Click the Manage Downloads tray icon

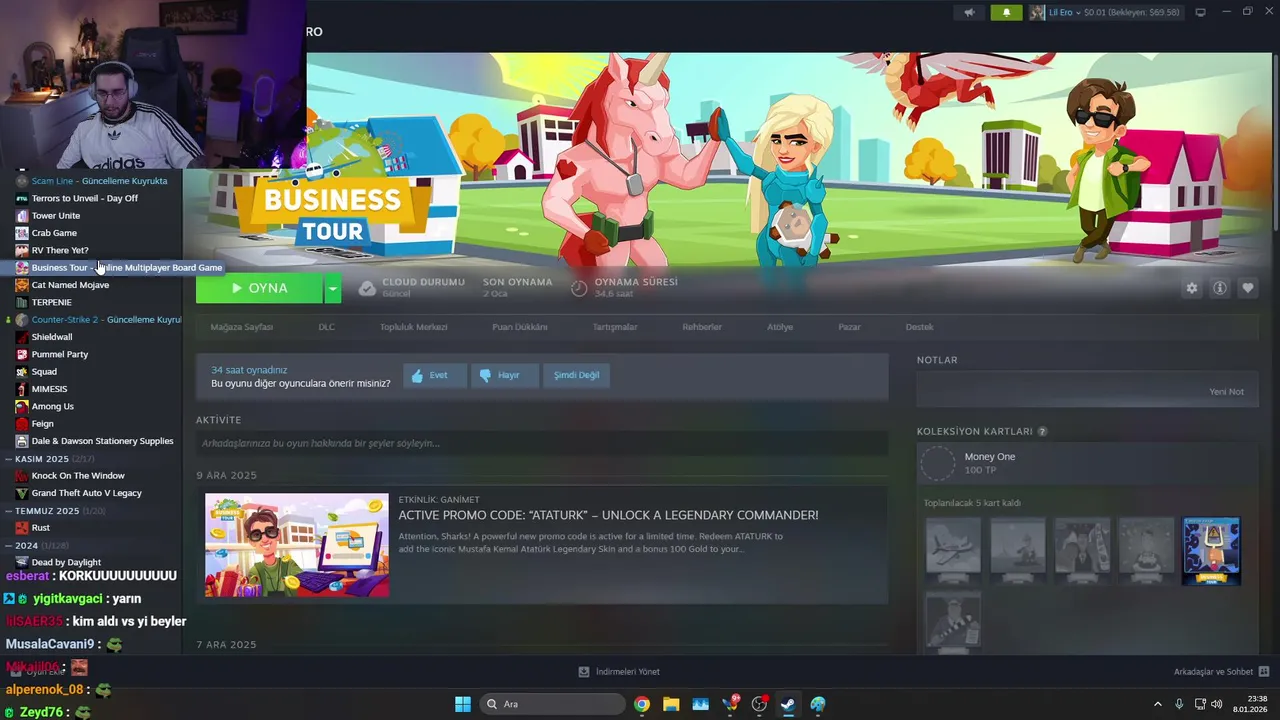[x=584, y=672]
